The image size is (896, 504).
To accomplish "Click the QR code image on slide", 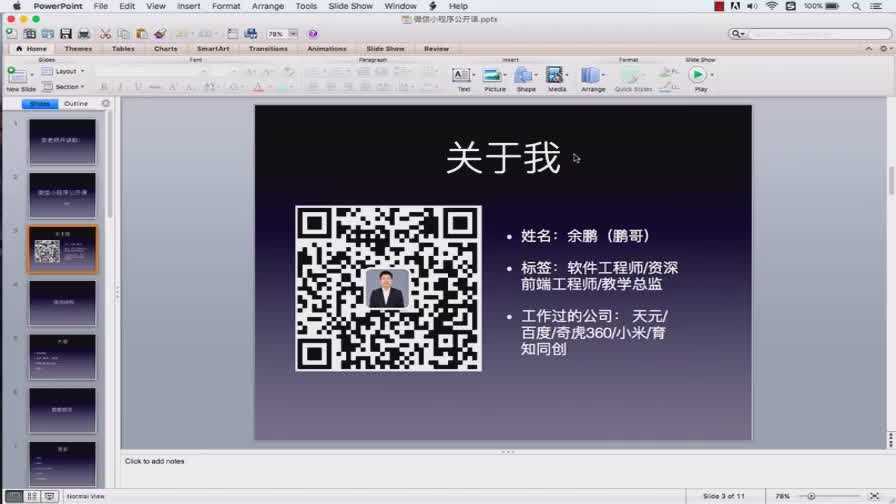I will pyautogui.click(x=389, y=288).
